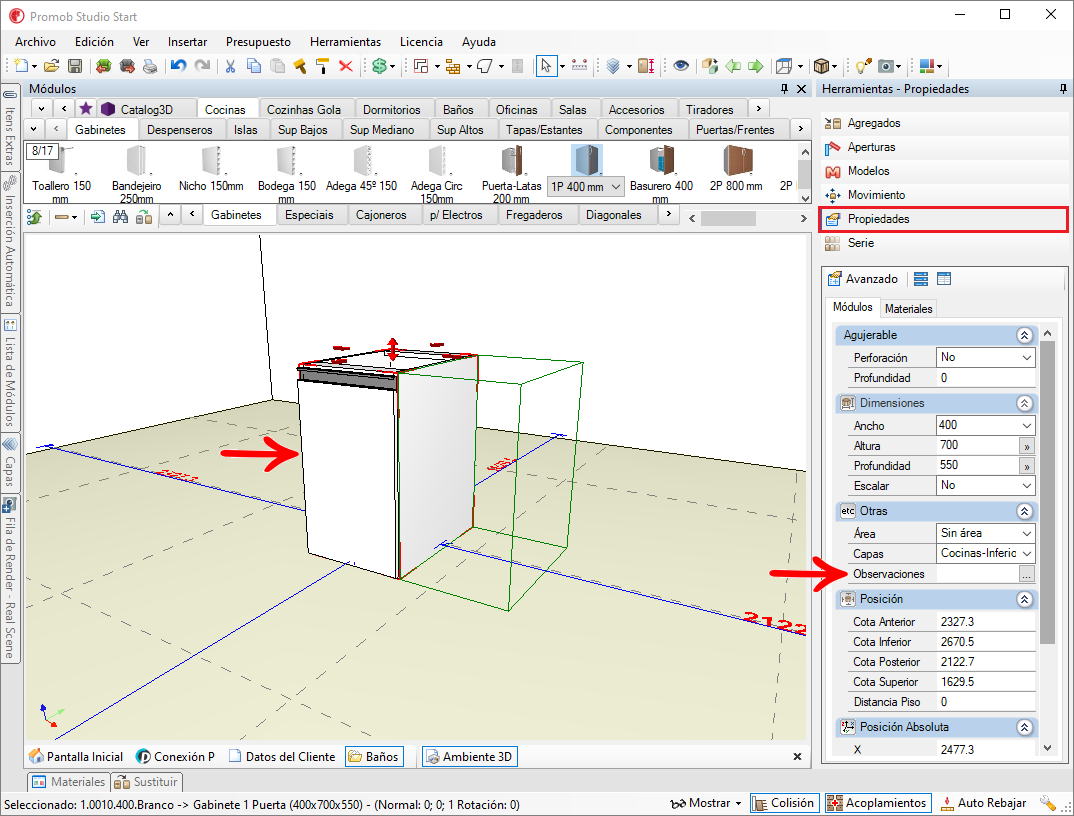Viewport: 1074px width, 816px height.
Task: Pin the Módulos panel
Action: pyautogui.click(x=784, y=89)
